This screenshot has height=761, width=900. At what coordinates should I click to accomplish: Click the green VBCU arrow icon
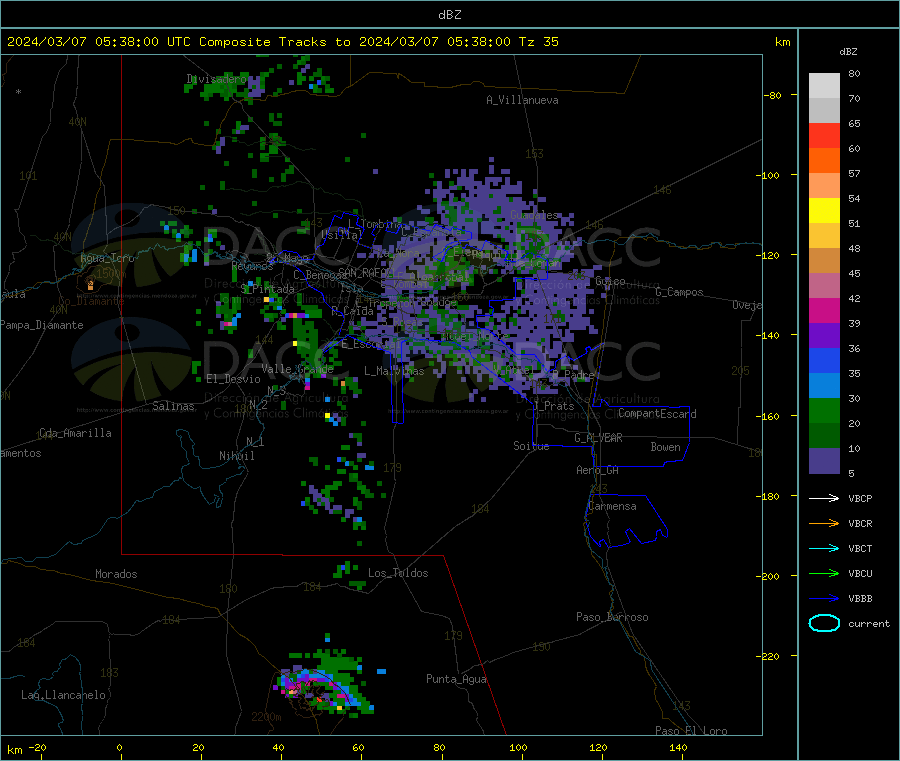[x=824, y=573]
